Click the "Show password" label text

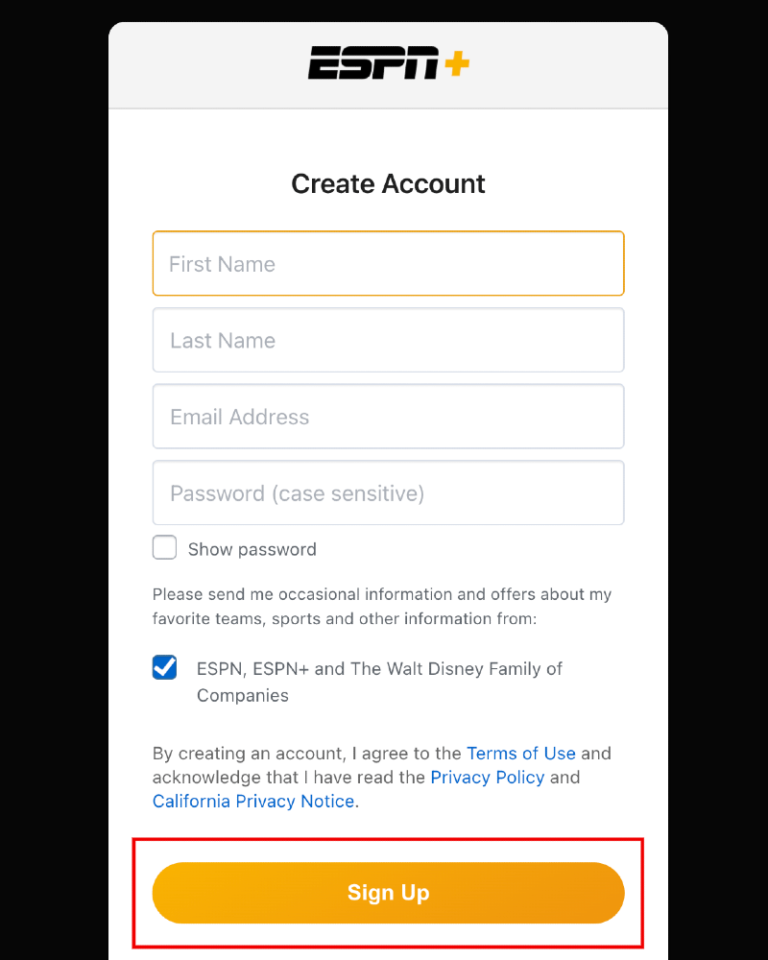pos(252,549)
